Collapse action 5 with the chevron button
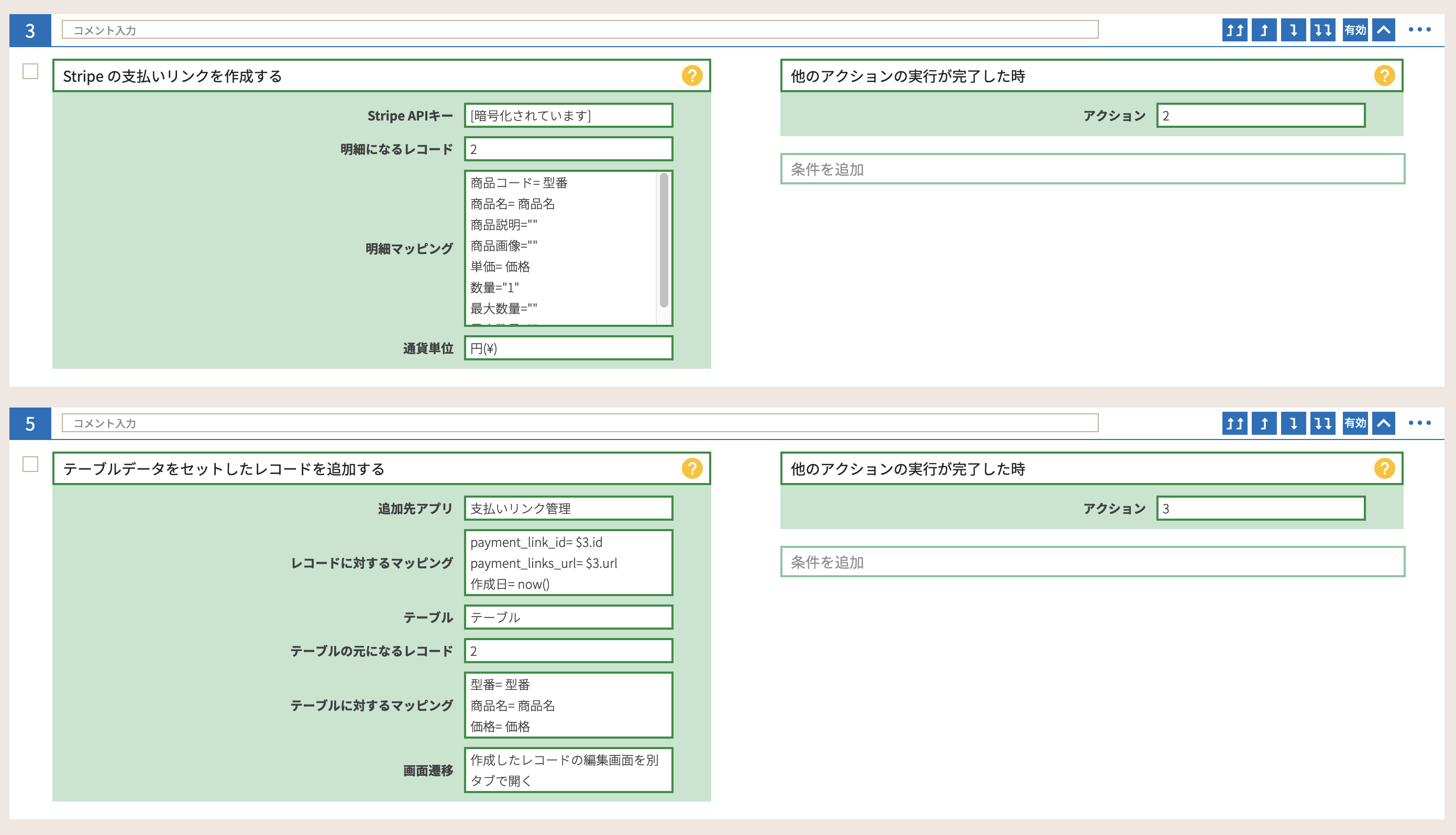The height and width of the screenshot is (835, 1456). pos(1383,423)
